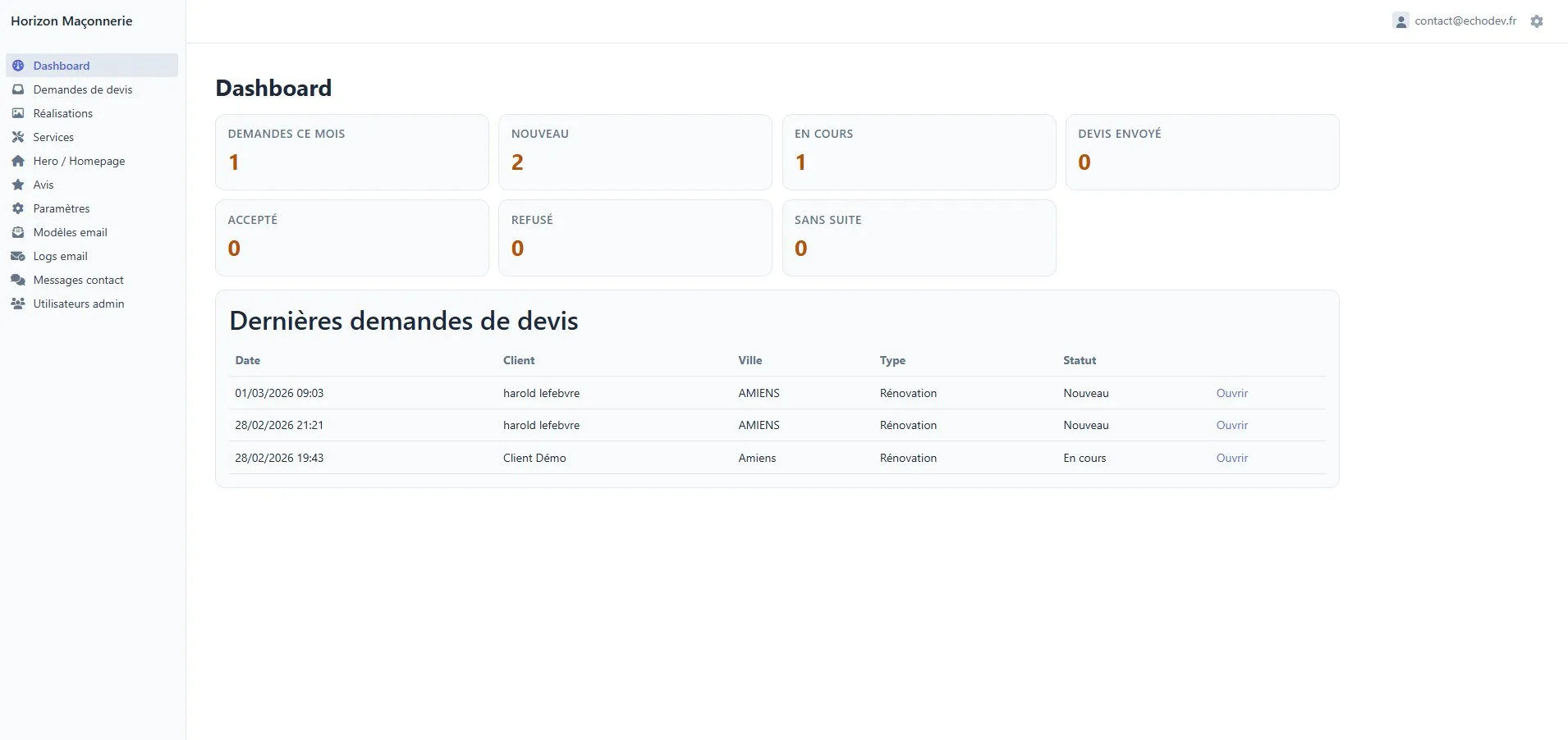Open the 28/02/2026 21:21 quote request
Image resolution: width=1568 pixels, height=740 pixels.
(x=1231, y=425)
